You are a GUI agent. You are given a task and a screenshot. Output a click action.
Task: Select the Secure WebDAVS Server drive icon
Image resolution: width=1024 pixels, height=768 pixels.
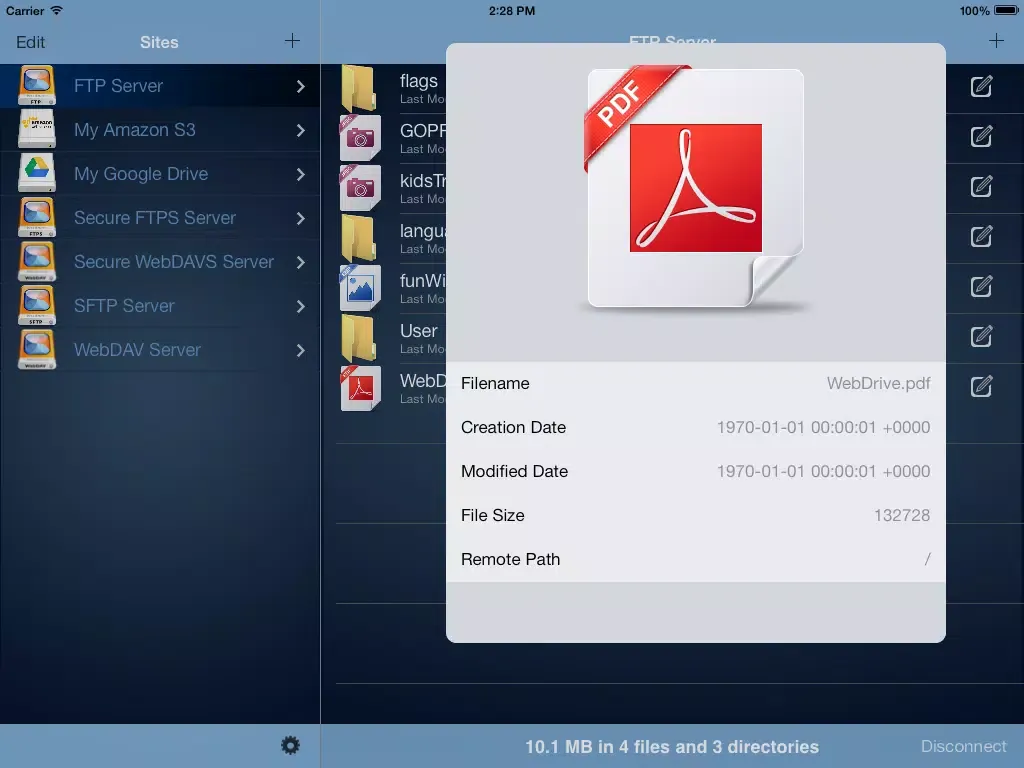(37, 261)
